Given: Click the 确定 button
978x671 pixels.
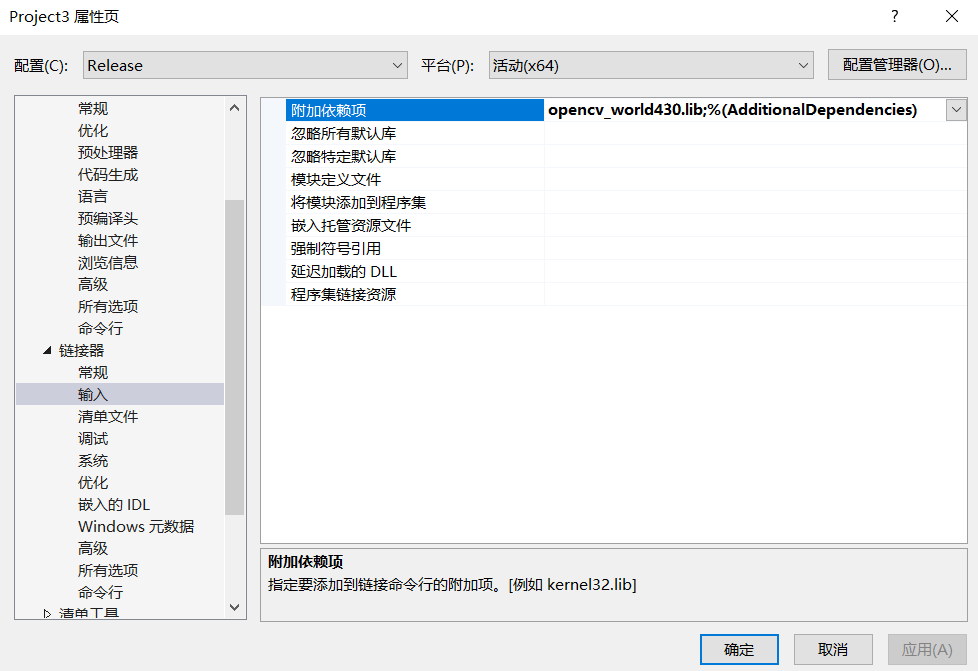Looking at the screenshot, I should tap(739, 649).
